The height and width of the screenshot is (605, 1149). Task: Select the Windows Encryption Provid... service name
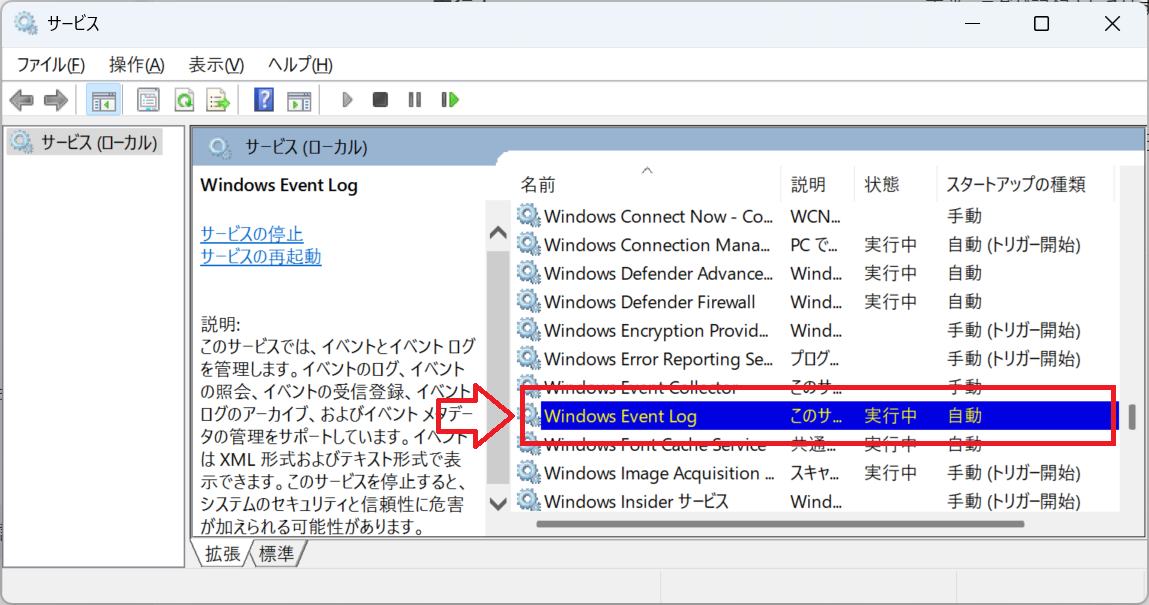(656, 330)
